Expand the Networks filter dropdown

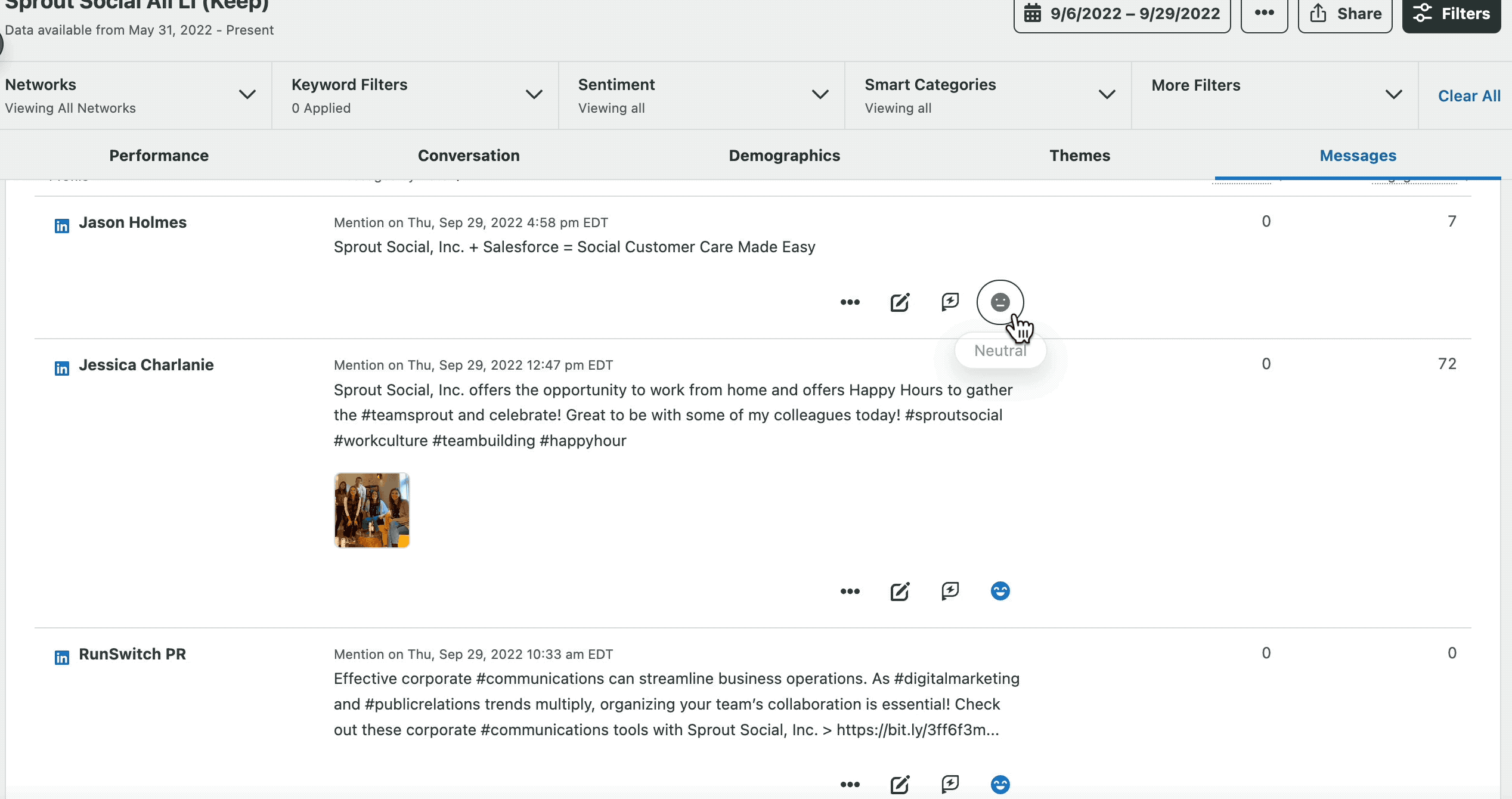[x=247, y=95]
